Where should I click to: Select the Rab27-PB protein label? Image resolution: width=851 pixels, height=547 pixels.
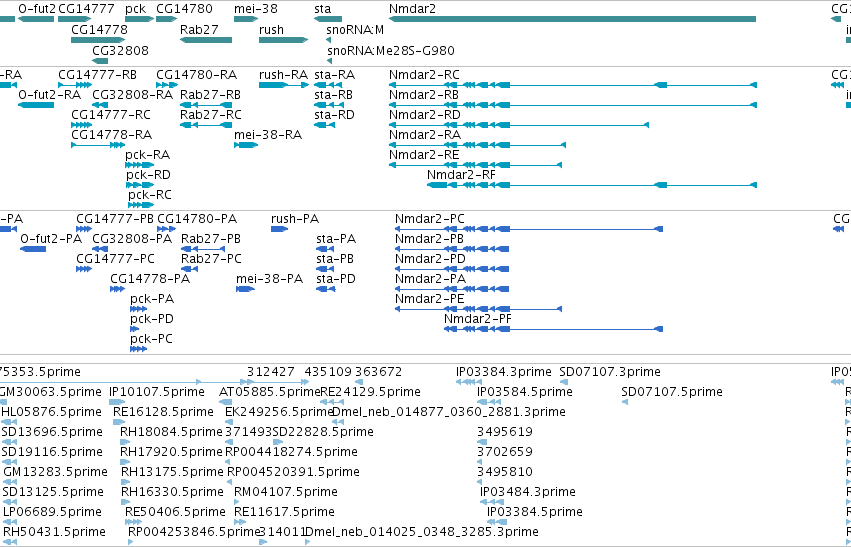pos(211,239)
